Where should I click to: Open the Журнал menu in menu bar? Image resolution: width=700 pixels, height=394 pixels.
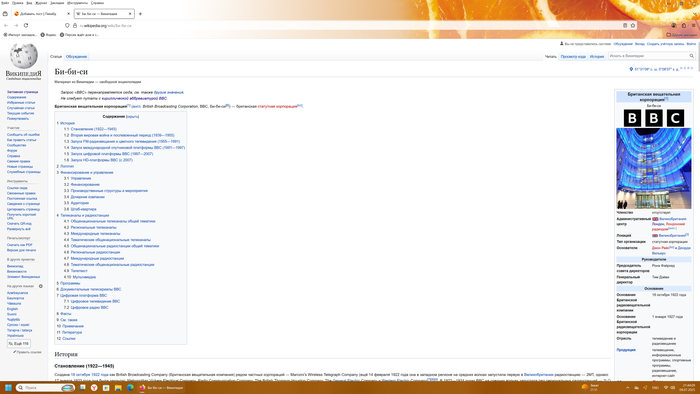[41, 3]
